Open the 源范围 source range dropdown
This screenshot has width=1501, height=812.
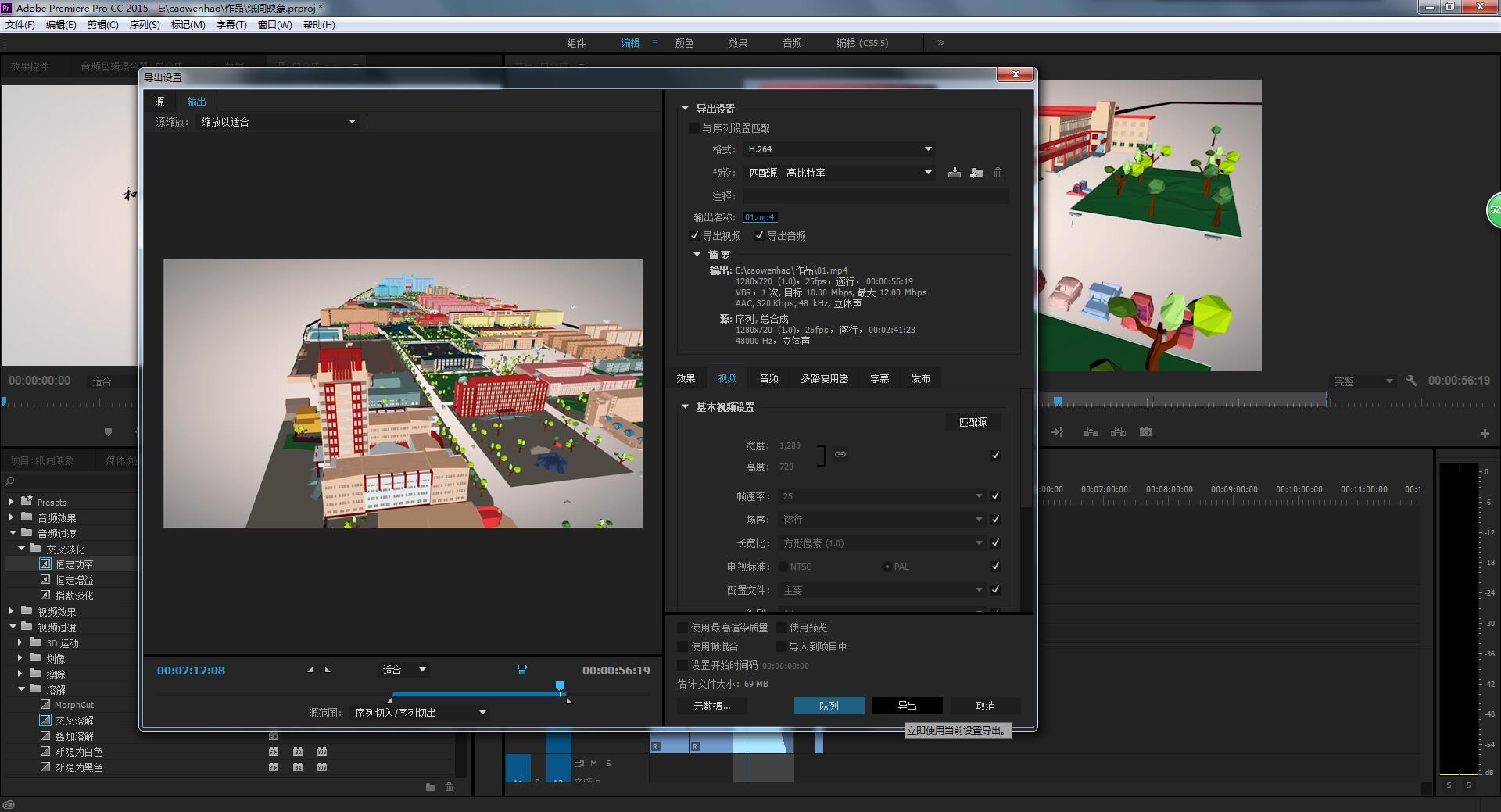pyautogui.click(x=420, y=713)
